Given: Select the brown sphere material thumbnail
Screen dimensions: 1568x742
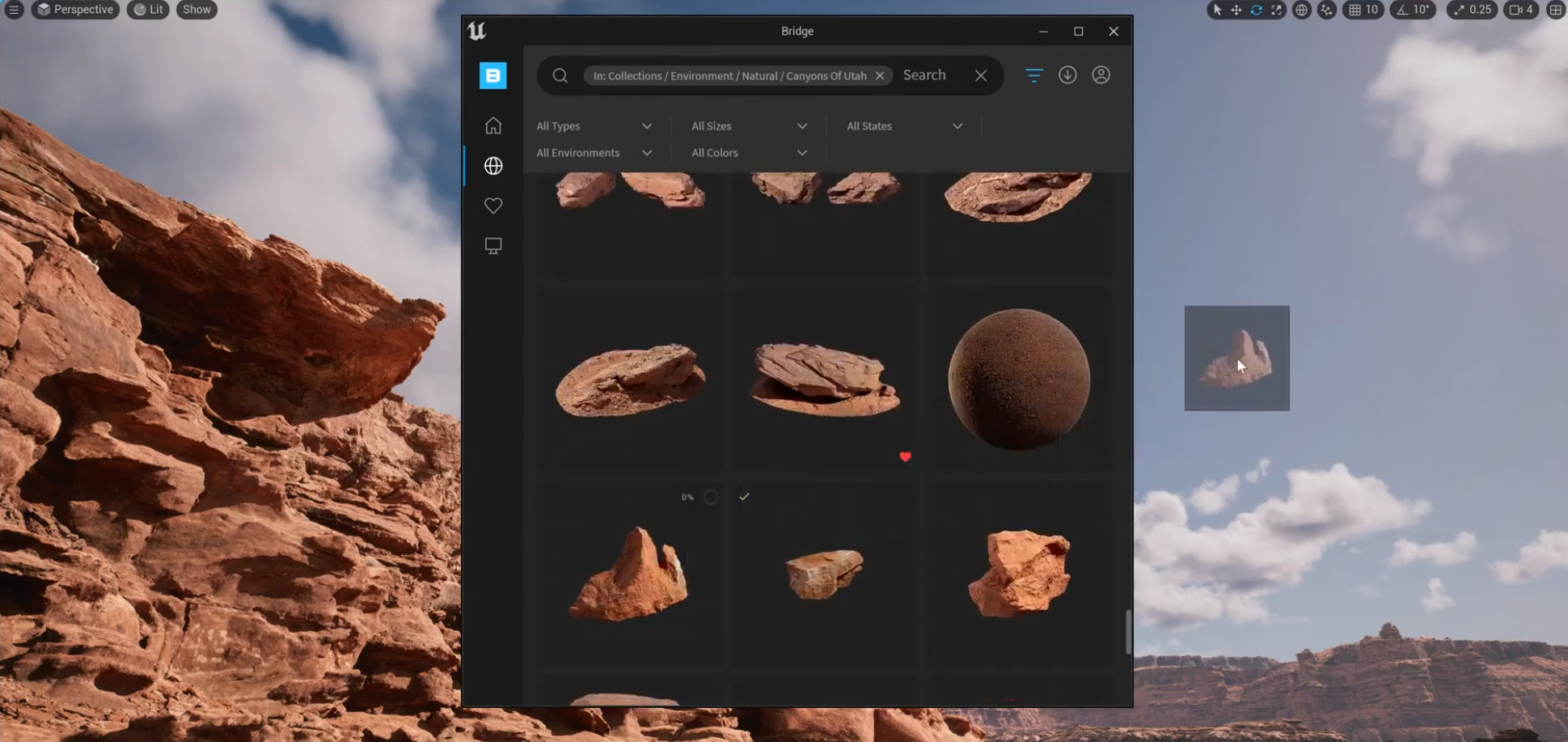Looking at the screenshot, I should (x=1018, y=379).
